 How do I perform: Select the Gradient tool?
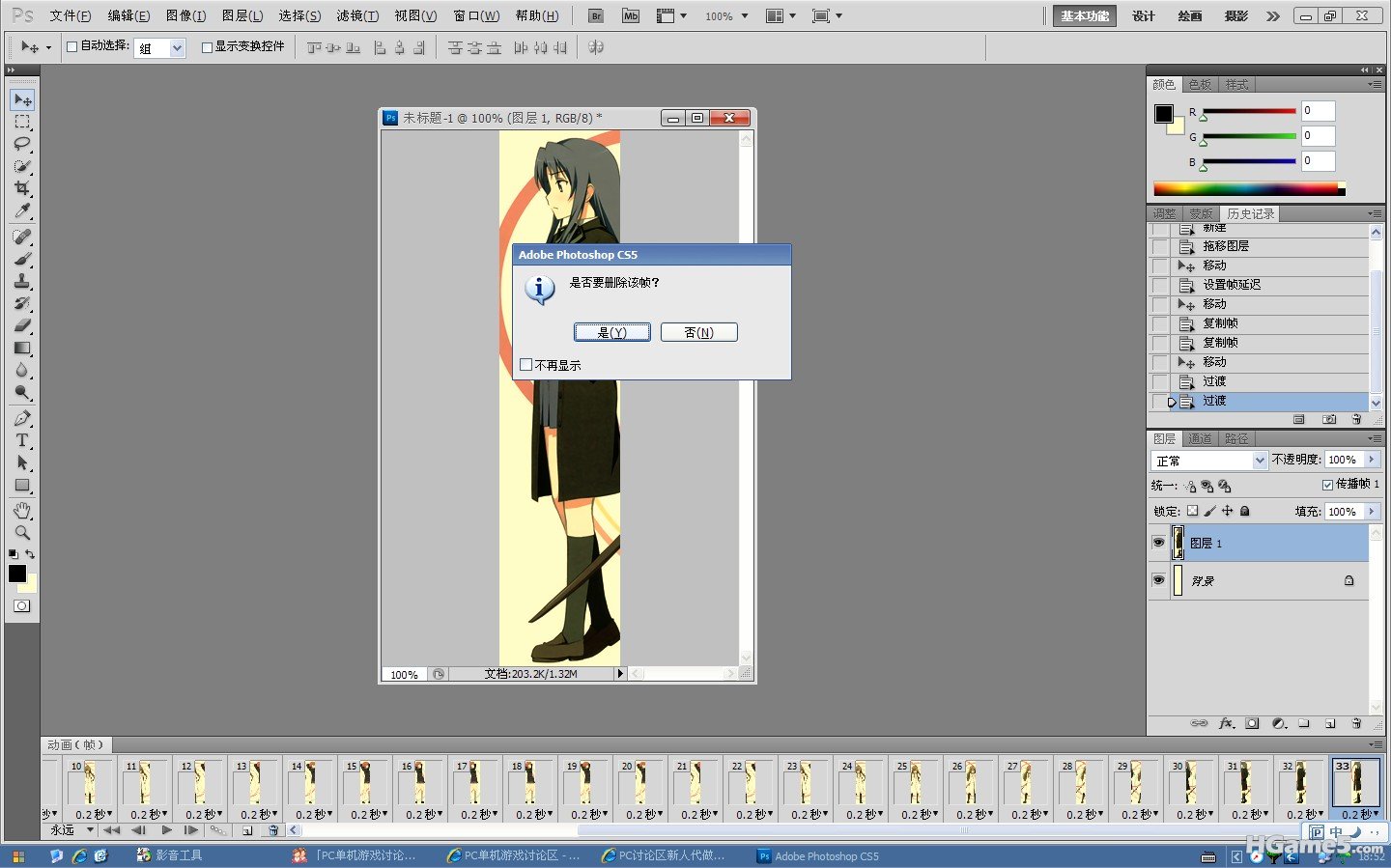(x=22, y=348)
